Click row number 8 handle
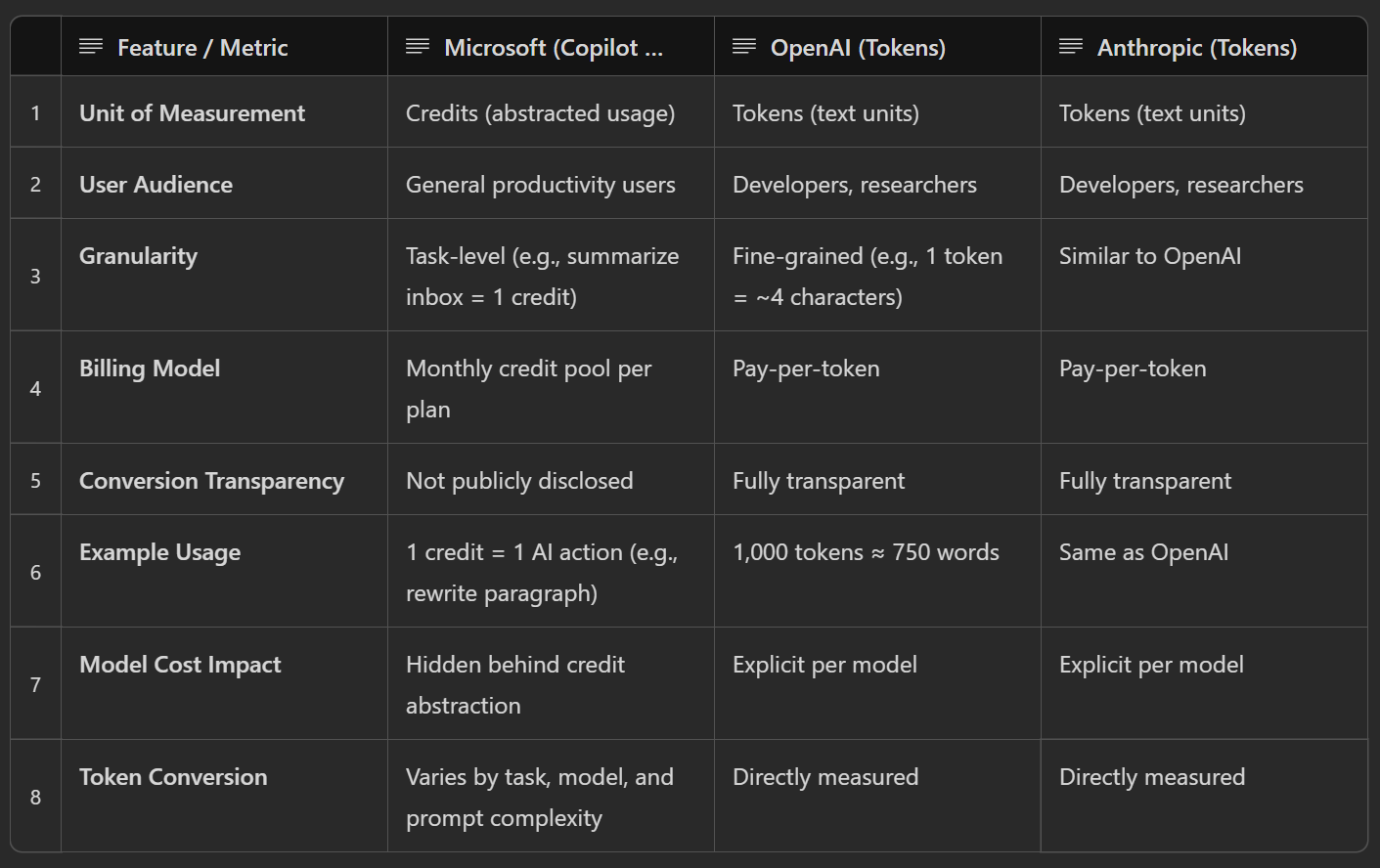 (x=36, y=797)
